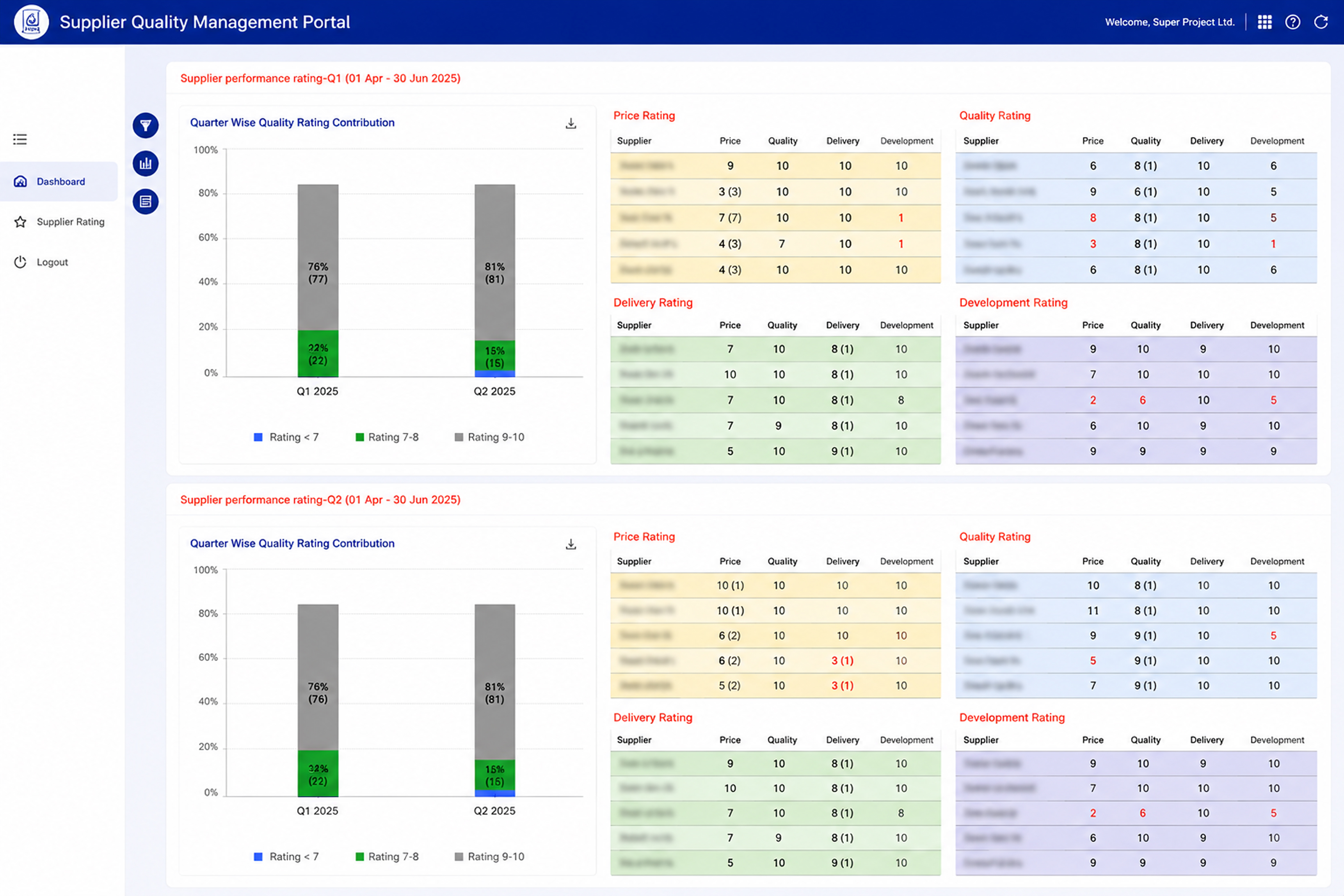Download the Q1 quality contribution chart
This screenshot has height=896, width=1344.
[570, 123]
